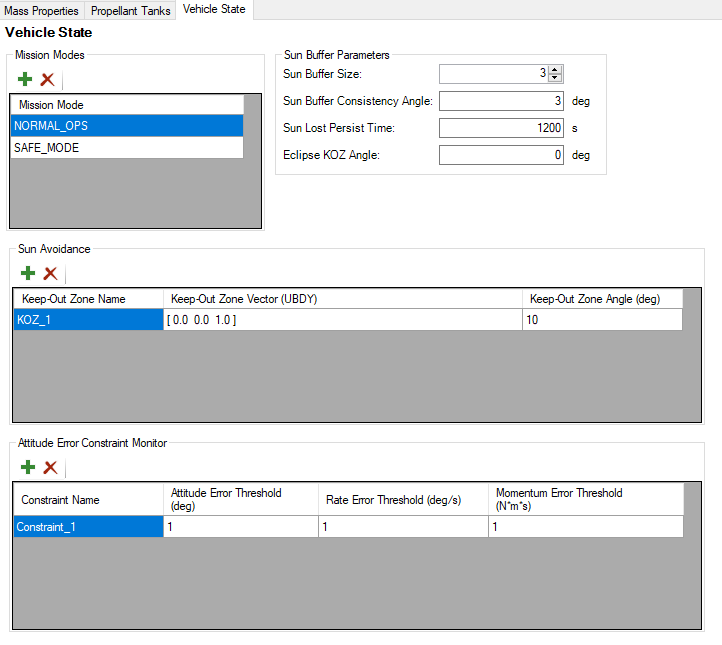Increase Sun Buffer Size with up arrow

(x=556, y=70)
